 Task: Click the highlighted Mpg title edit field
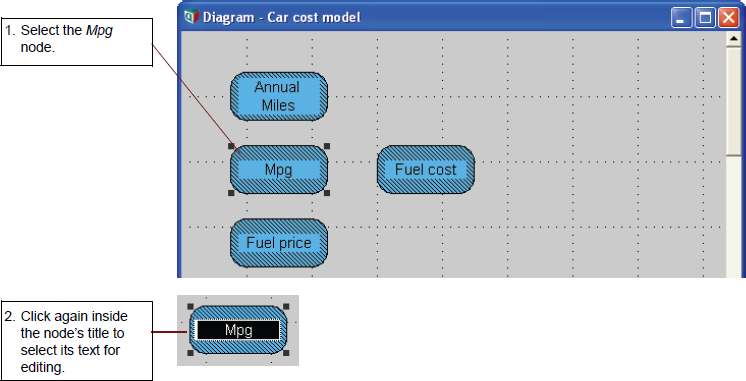tap(238, 330)
